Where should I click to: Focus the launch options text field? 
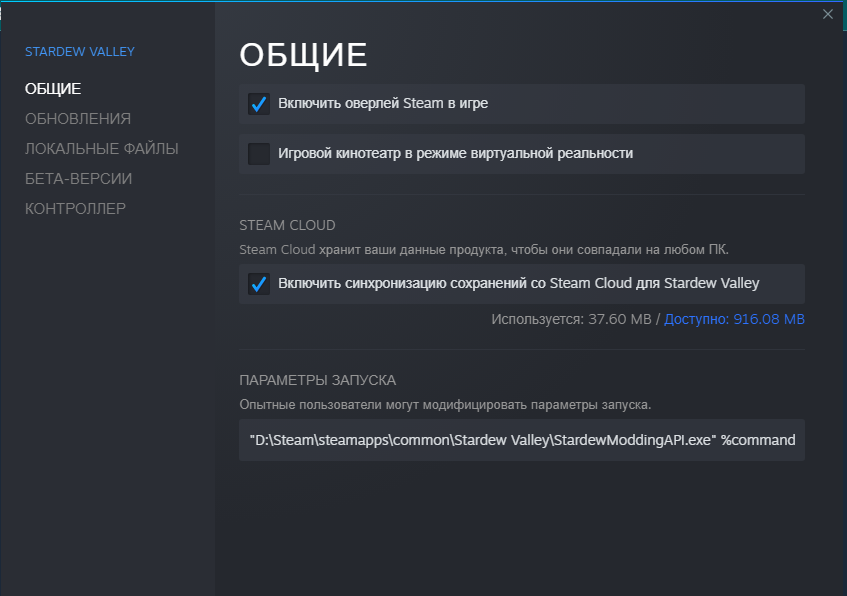pyautogui.click(x=521, y=440)
